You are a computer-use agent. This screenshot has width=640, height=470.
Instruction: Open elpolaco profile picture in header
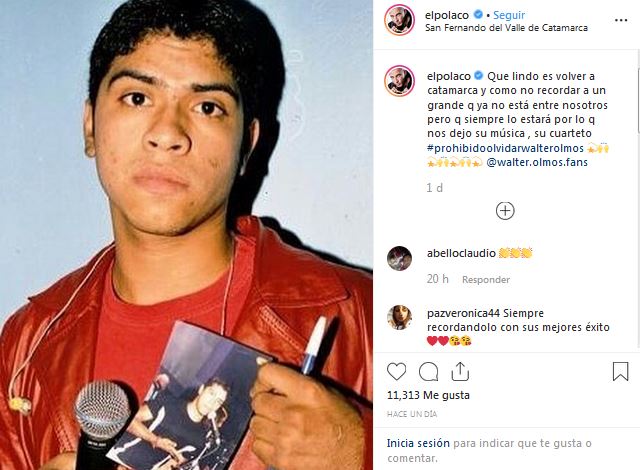[399, 20]
